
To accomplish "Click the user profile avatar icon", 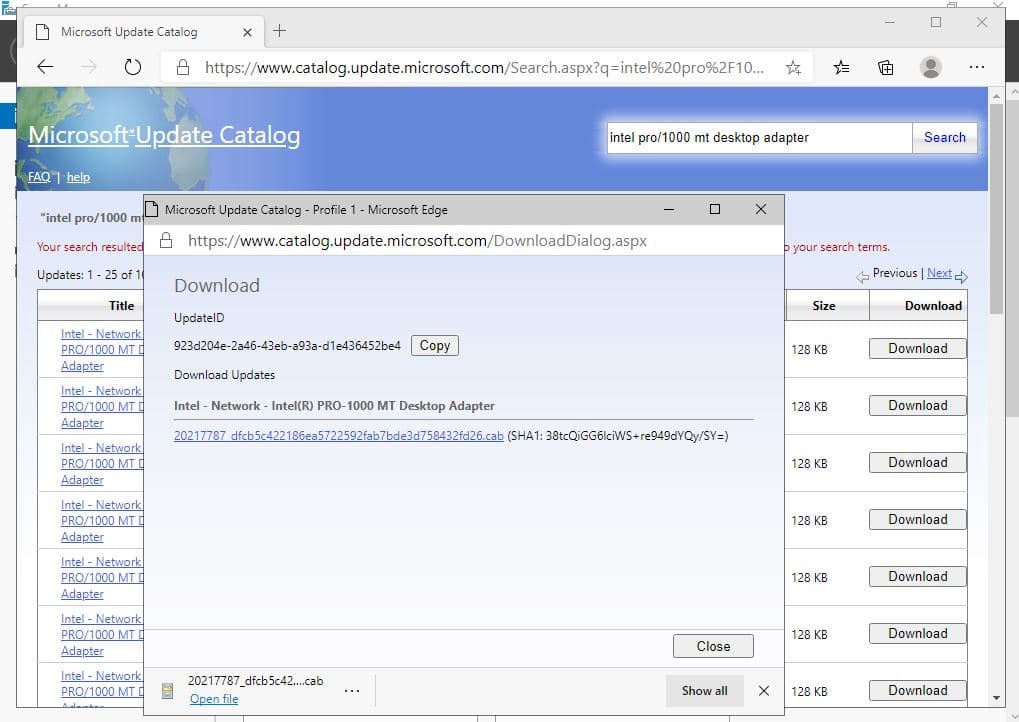I will click(931, 67).
